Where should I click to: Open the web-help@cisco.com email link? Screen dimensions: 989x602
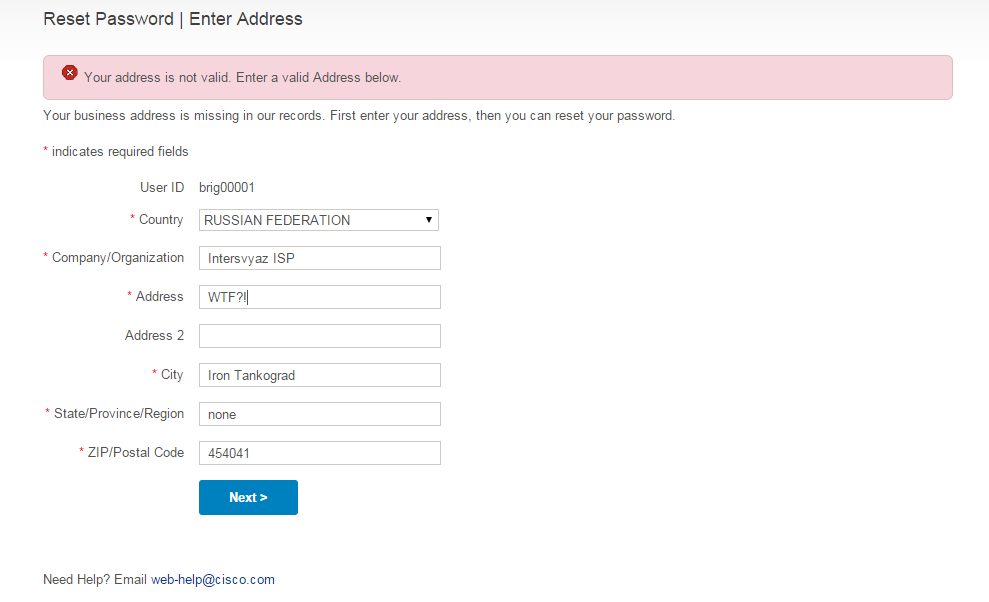(213, 579)
